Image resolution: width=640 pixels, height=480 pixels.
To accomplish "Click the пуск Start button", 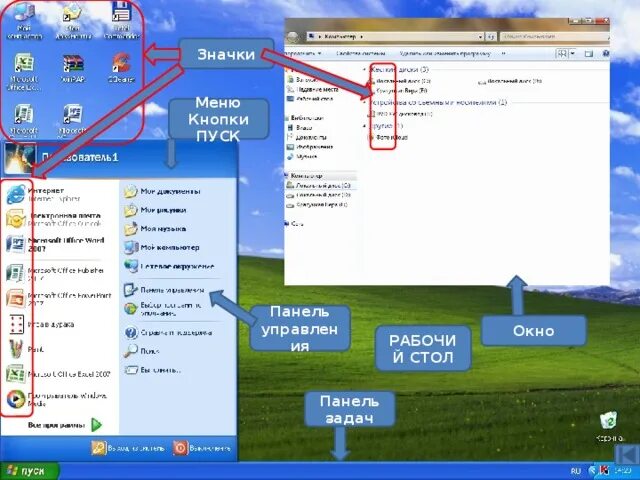I will 29,471.
